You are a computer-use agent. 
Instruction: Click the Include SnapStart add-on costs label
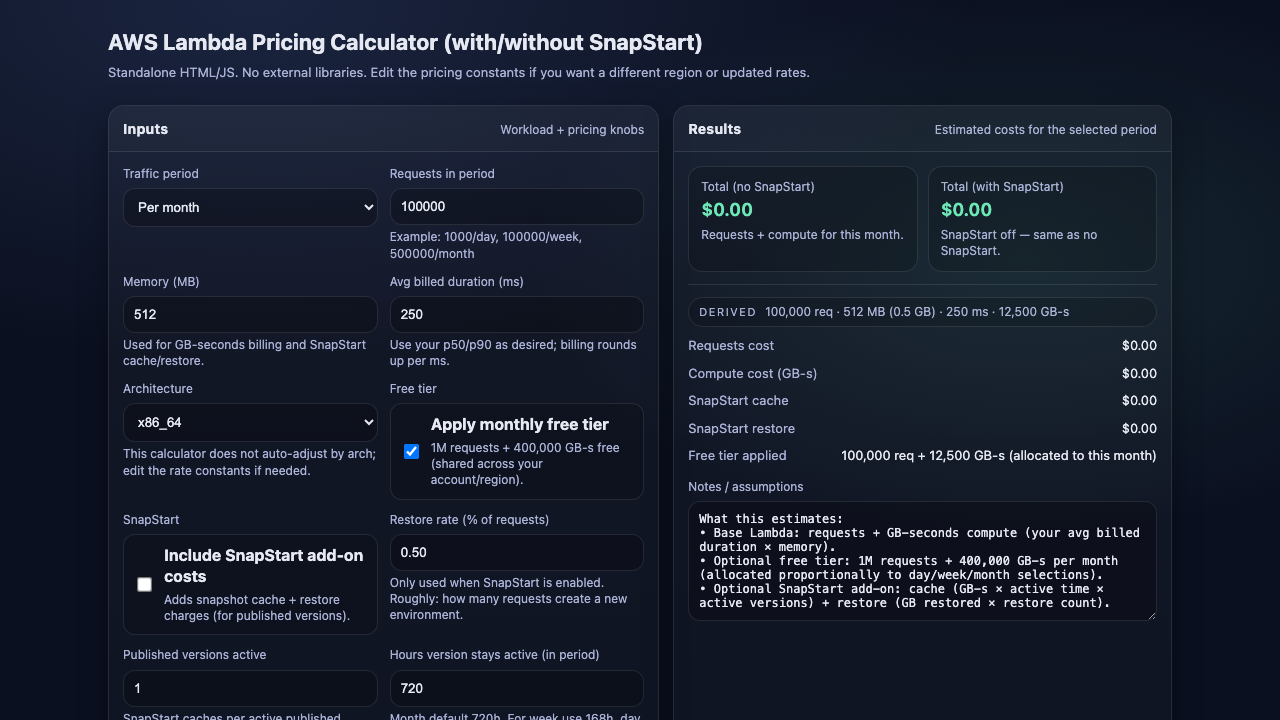pos(264,566)
